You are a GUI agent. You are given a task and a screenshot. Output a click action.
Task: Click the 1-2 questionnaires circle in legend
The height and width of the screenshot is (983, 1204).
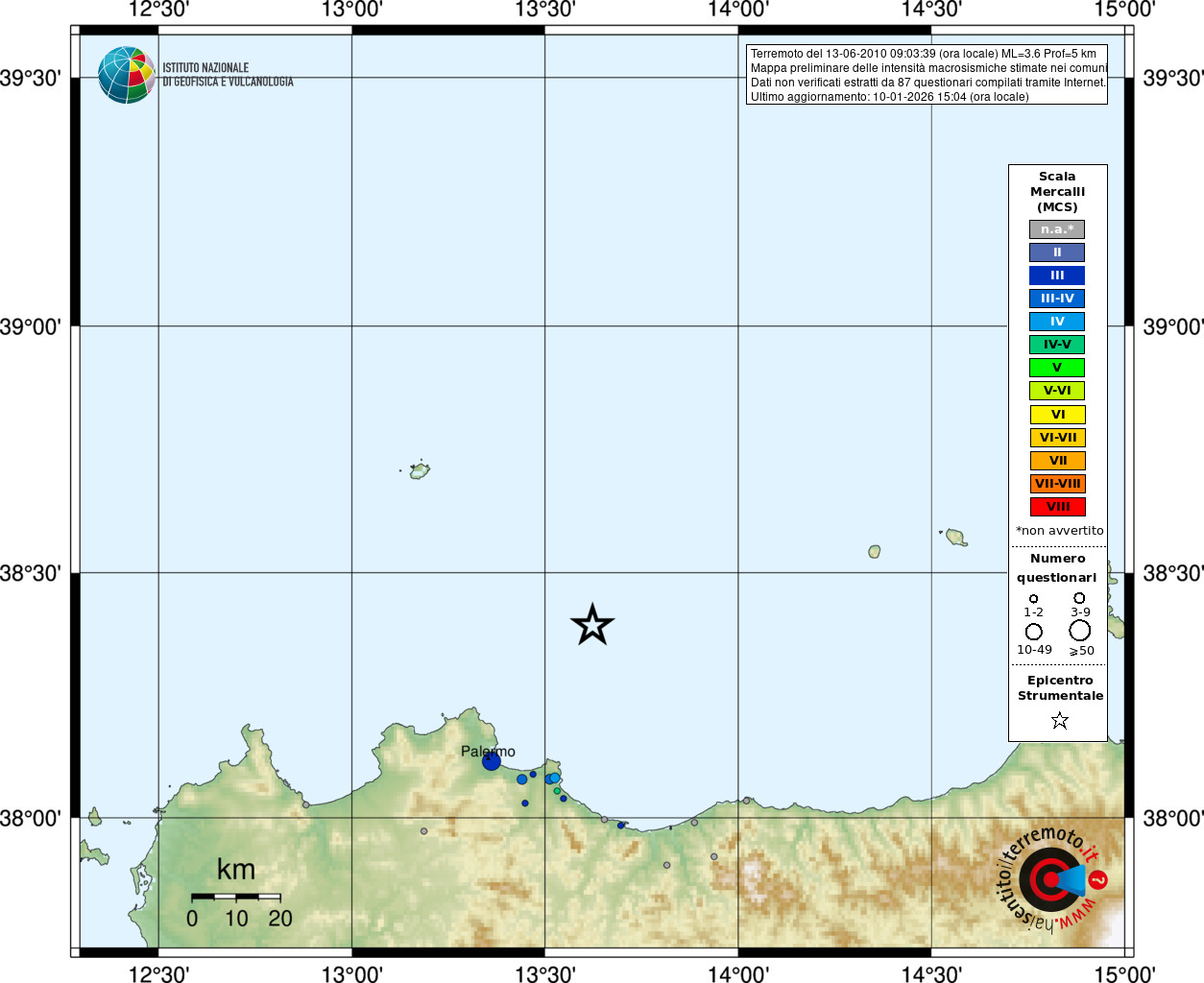pos(1034,599)
